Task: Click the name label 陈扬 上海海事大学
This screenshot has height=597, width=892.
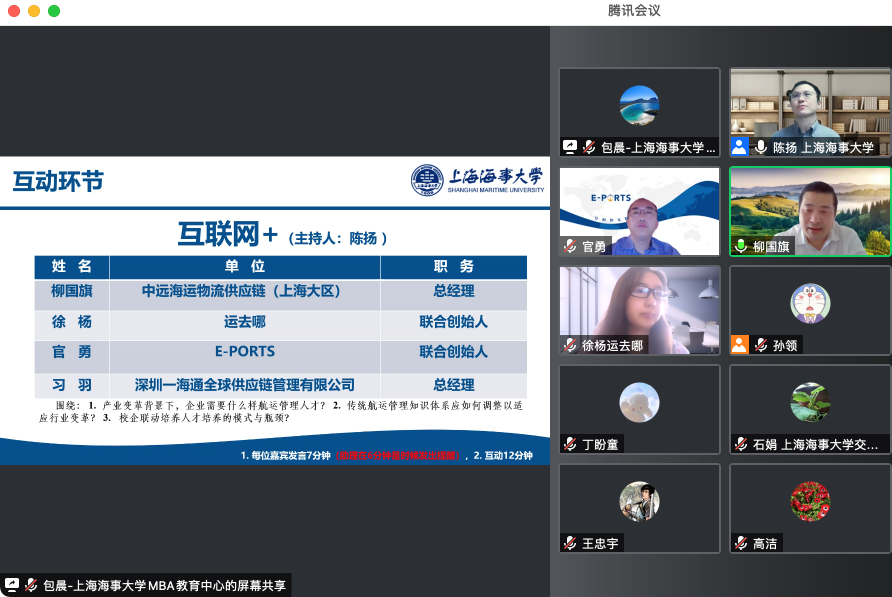Action: tap(823, 147)
